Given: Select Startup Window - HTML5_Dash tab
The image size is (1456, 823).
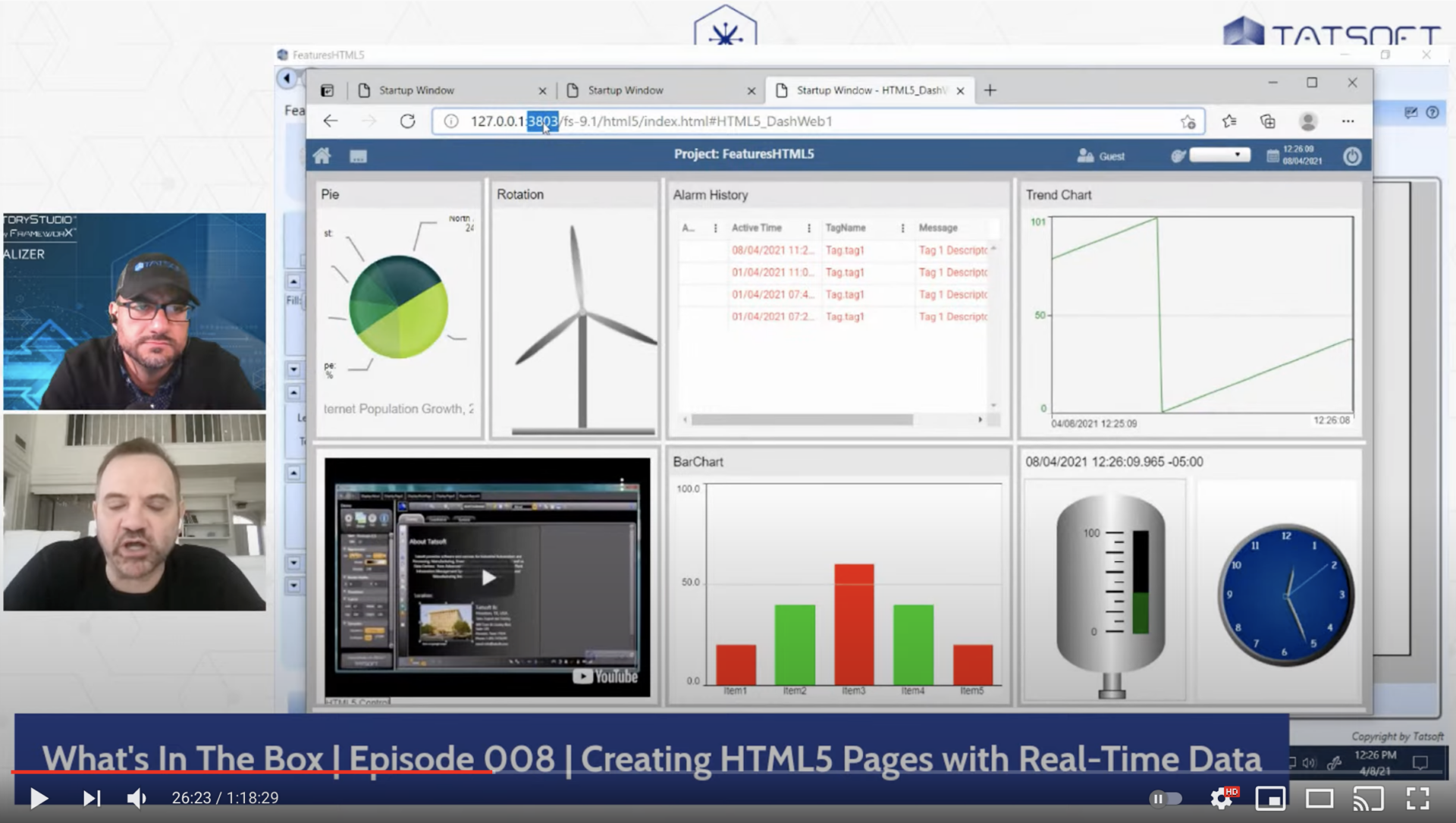Looking at the screenshot, I should click(x=868, y=90).
